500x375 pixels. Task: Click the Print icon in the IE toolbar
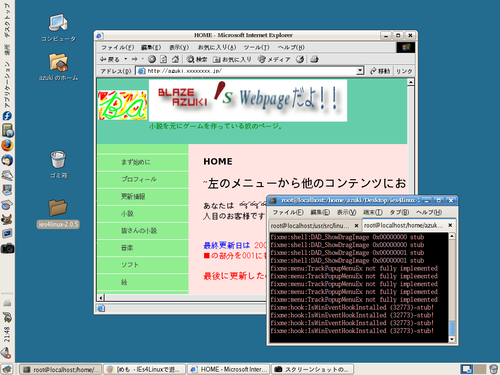(x=314, y=59)
